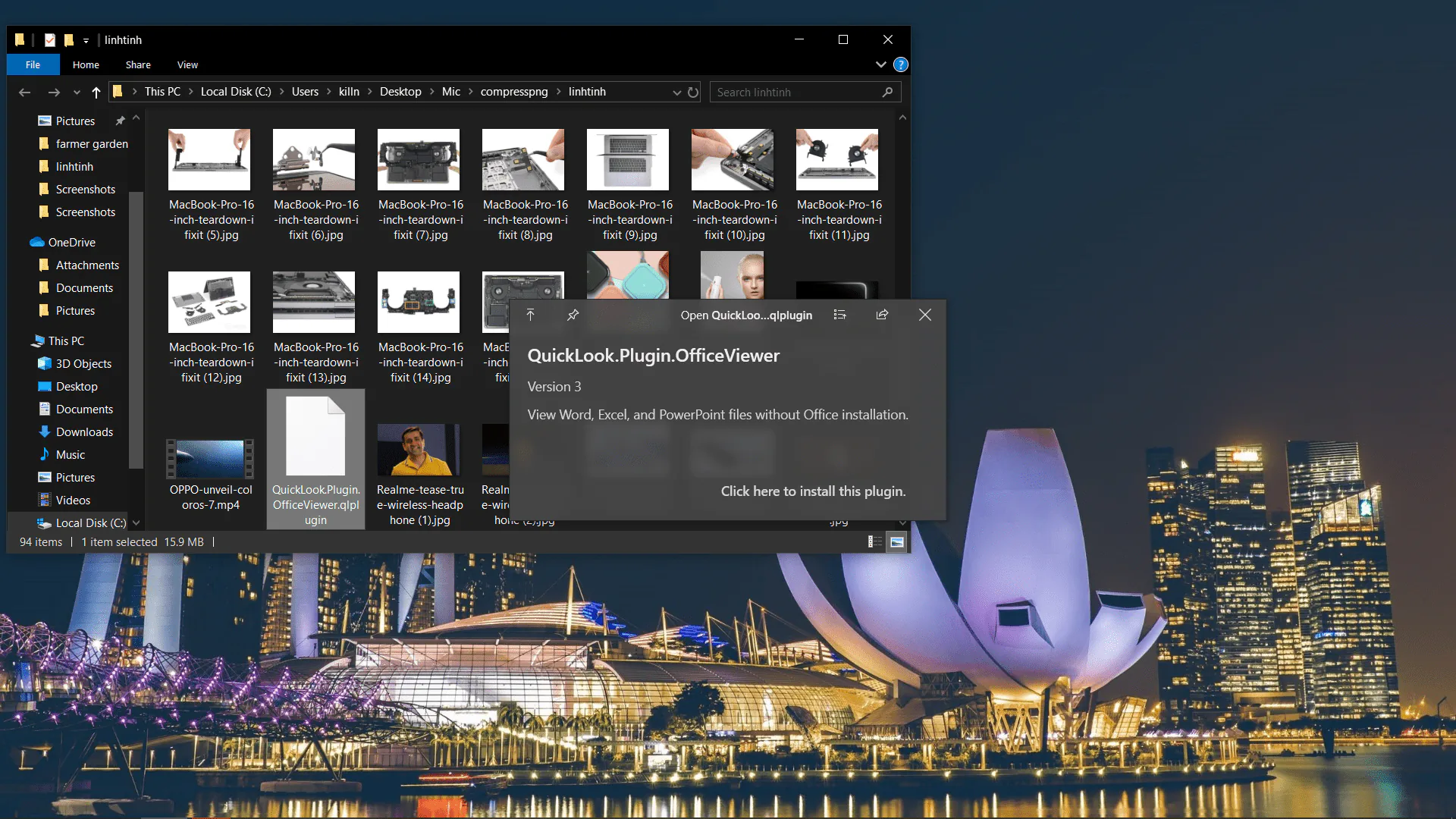1456x819 pixels.
Task: Select Music in navigation pane
Action: point(70,455)
